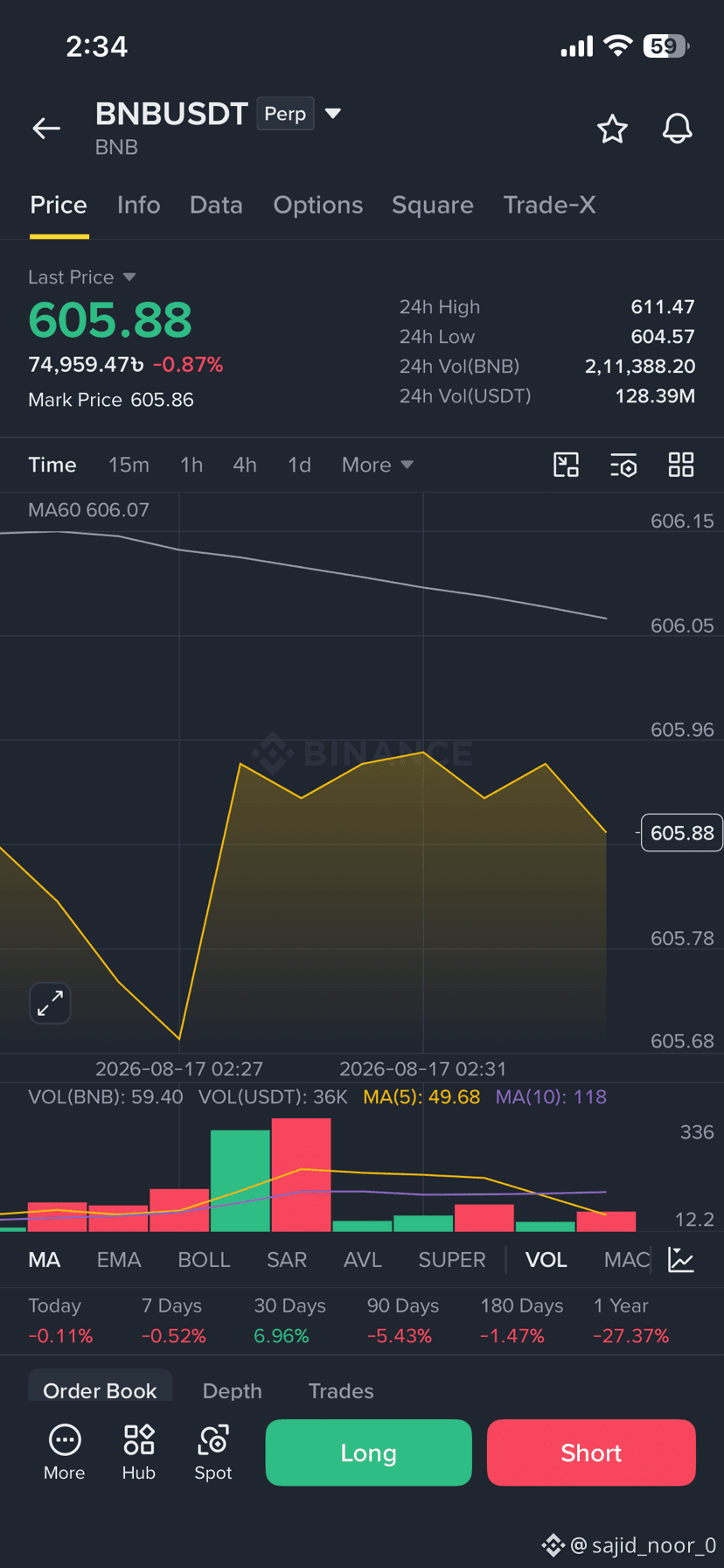Image resolution: width=724 pixels, height=1568 pixels.
Task: Expand chart to fullscreen
Action: tap(50, 1003)
